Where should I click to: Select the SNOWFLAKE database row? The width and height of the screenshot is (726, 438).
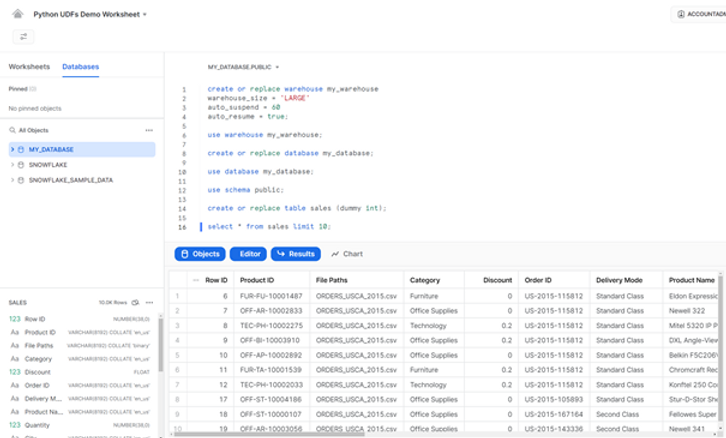pos(82,165)
